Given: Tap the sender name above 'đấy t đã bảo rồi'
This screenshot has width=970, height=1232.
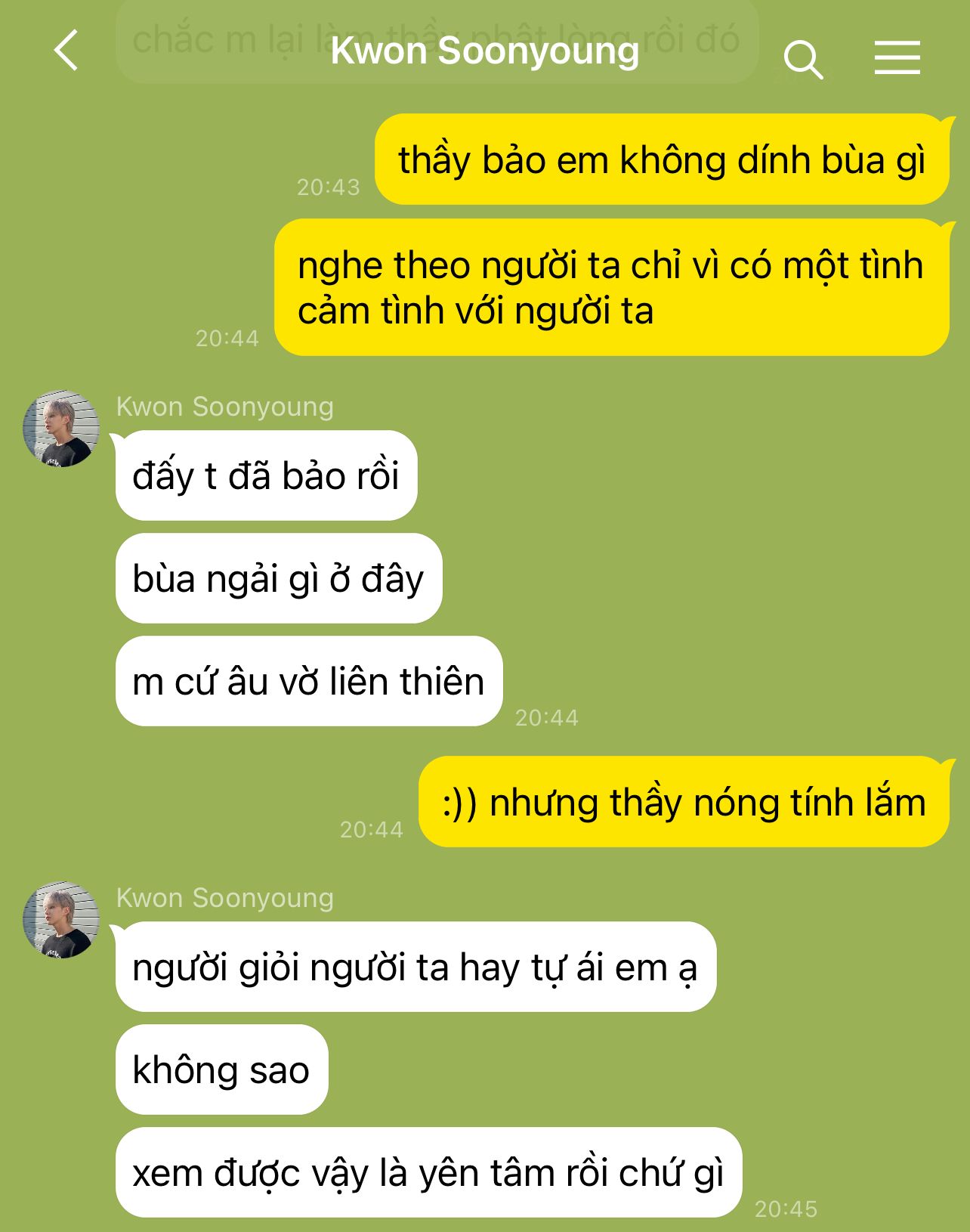Looking at the screenshot, I should coord(225,407).
